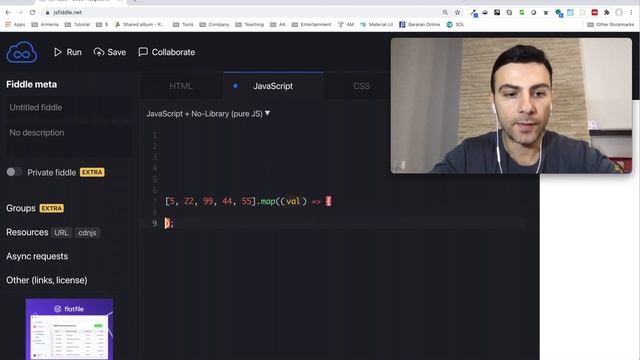
Task: Click the URL tag in Resources
Action: 61,233
